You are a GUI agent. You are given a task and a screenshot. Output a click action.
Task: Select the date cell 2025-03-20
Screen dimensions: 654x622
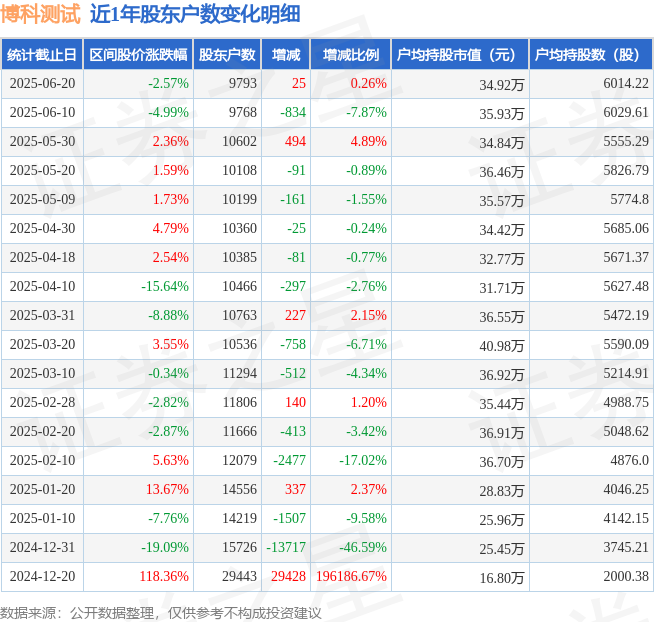[x=43, y=344]
